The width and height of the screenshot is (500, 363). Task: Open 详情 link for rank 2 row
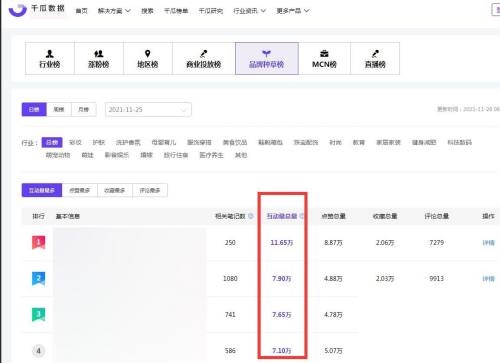coord(488,279)
